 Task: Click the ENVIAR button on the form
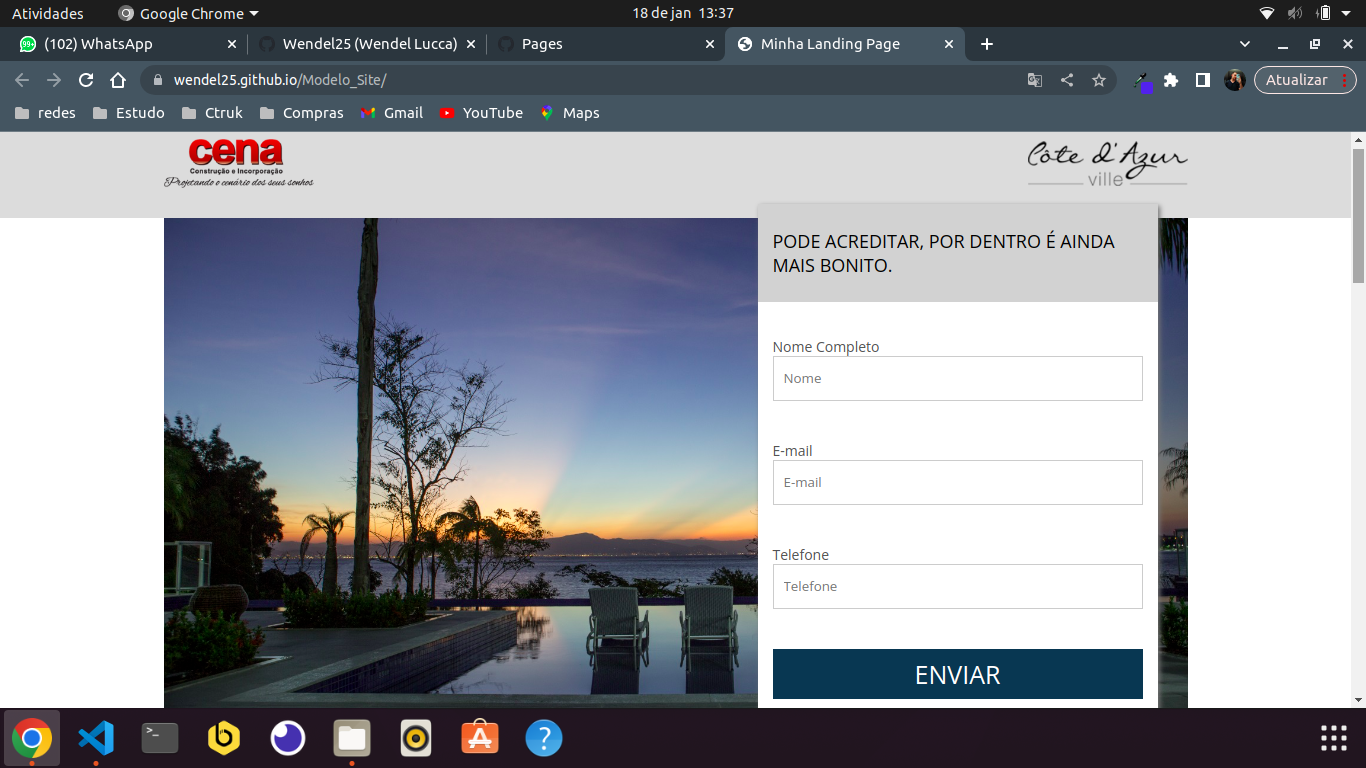click(957, 673)
